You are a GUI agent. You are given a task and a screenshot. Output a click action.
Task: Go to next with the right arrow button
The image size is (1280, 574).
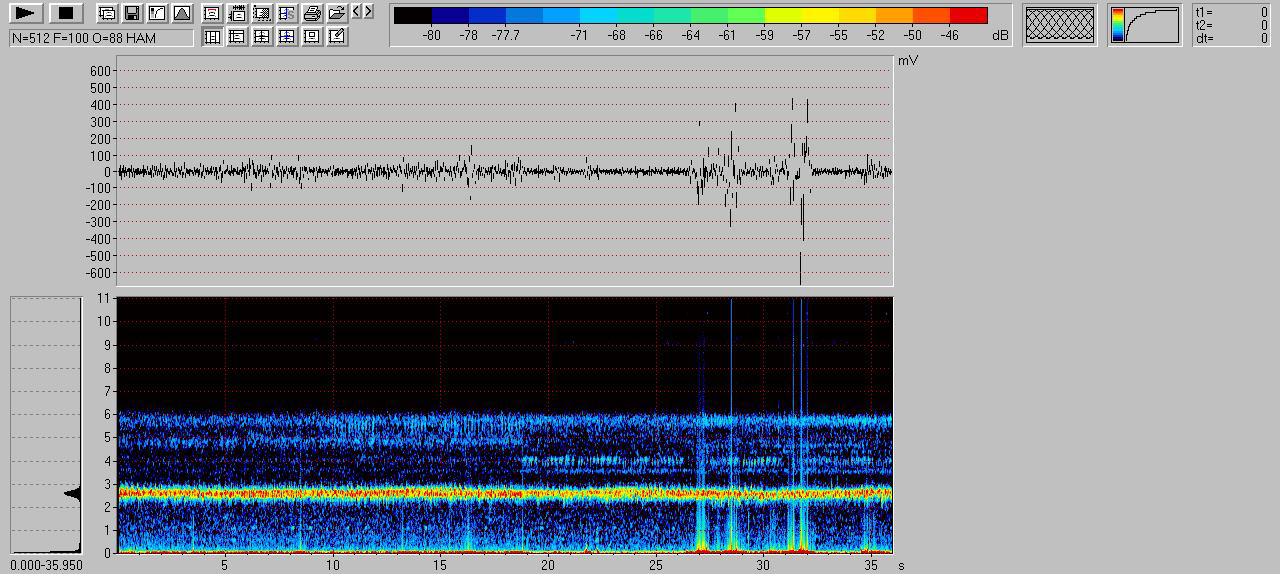pos(369,12)
